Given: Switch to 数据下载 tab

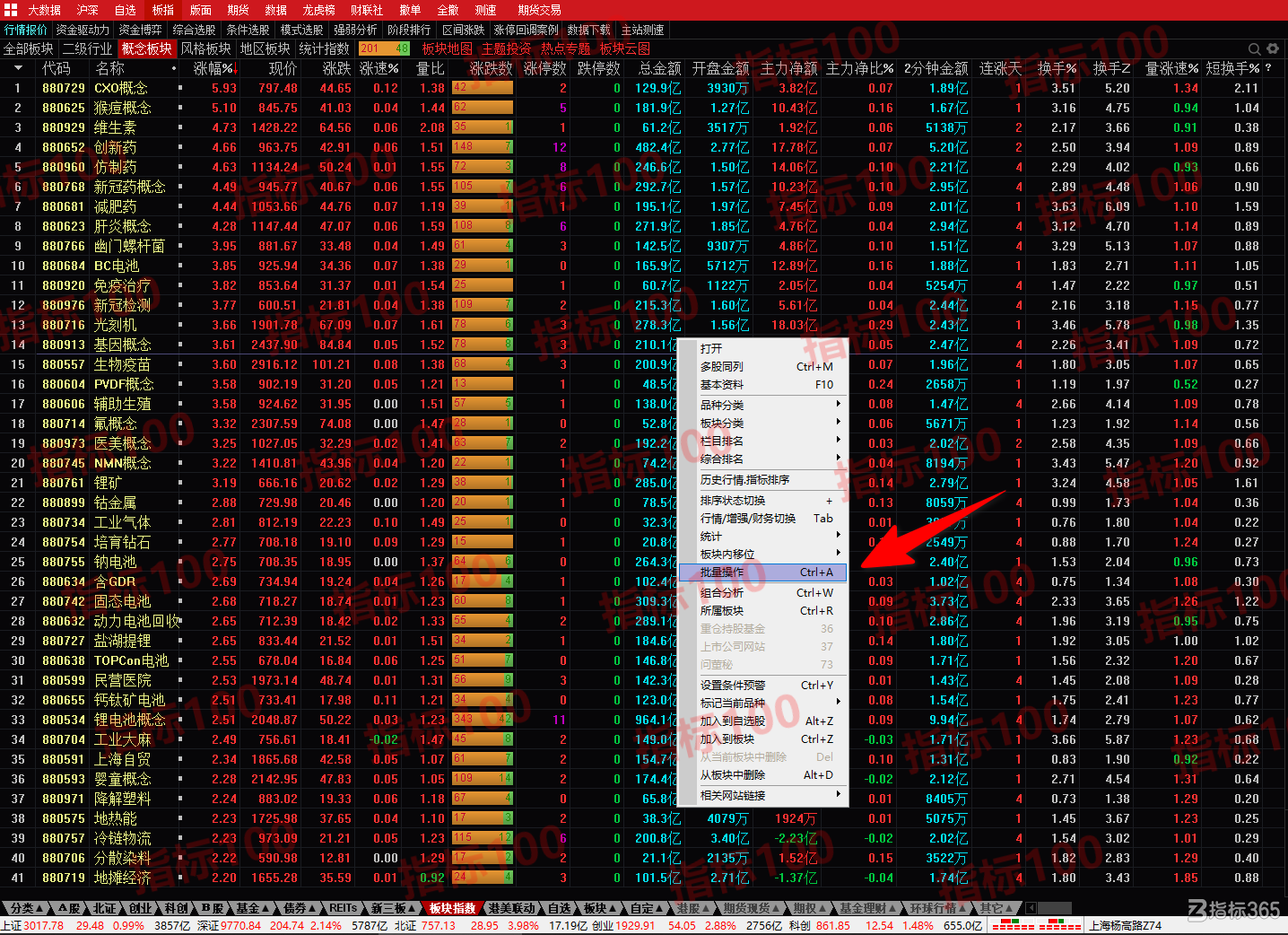Looking at the screenshot, I should (589, 30).
